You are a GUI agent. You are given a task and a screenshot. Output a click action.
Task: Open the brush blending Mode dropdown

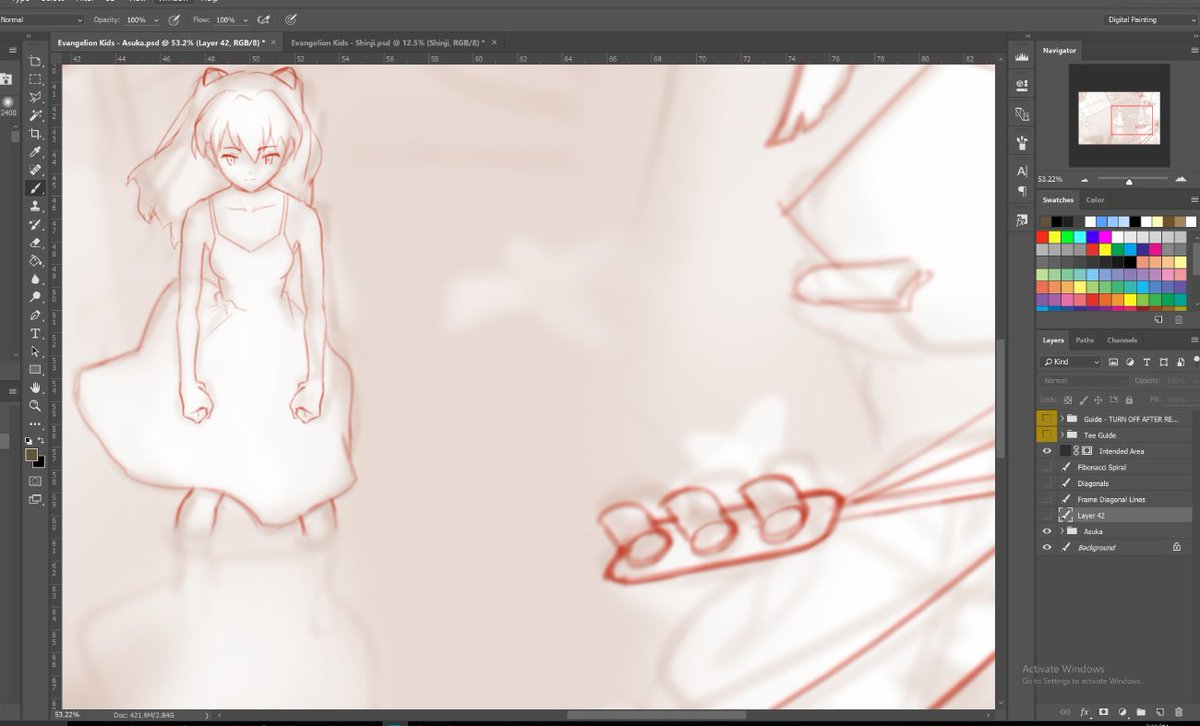point(42,19)
